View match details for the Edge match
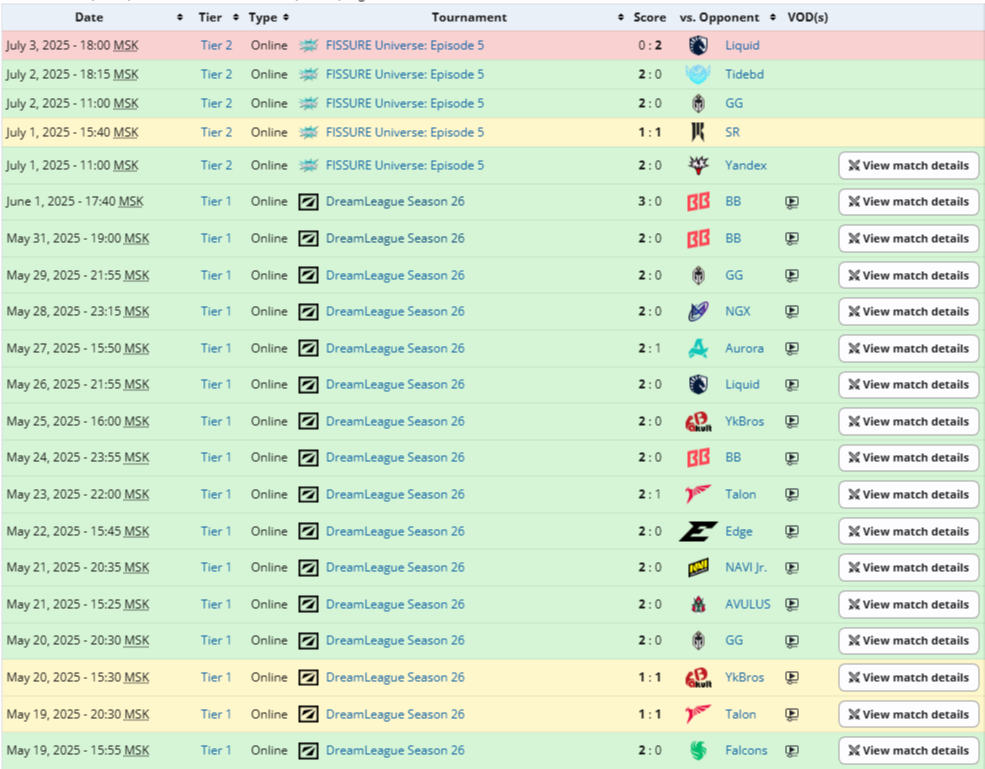Screen dimensions: 985x769 click(908, 531)
